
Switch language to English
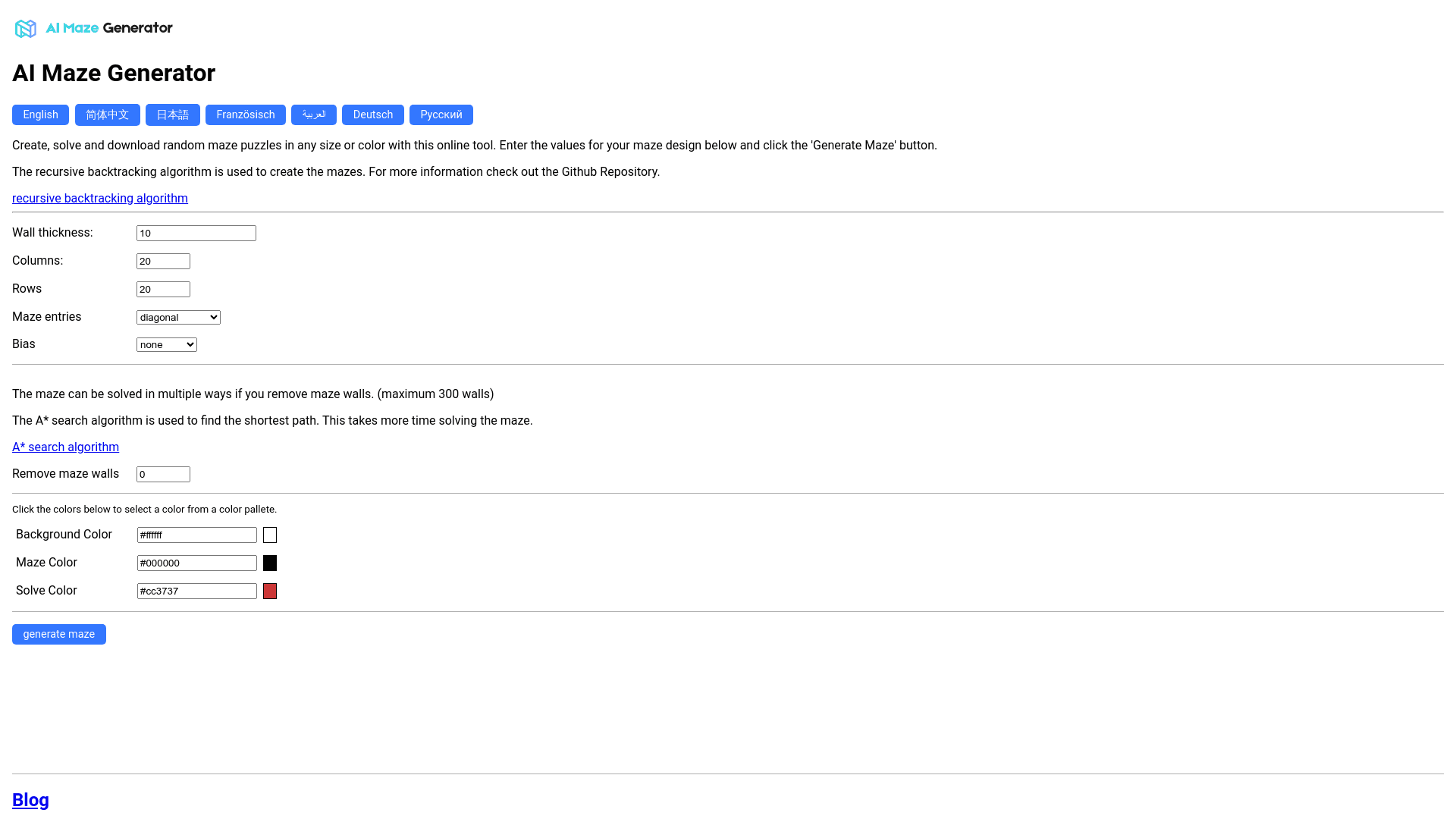(x=40, y=115)
